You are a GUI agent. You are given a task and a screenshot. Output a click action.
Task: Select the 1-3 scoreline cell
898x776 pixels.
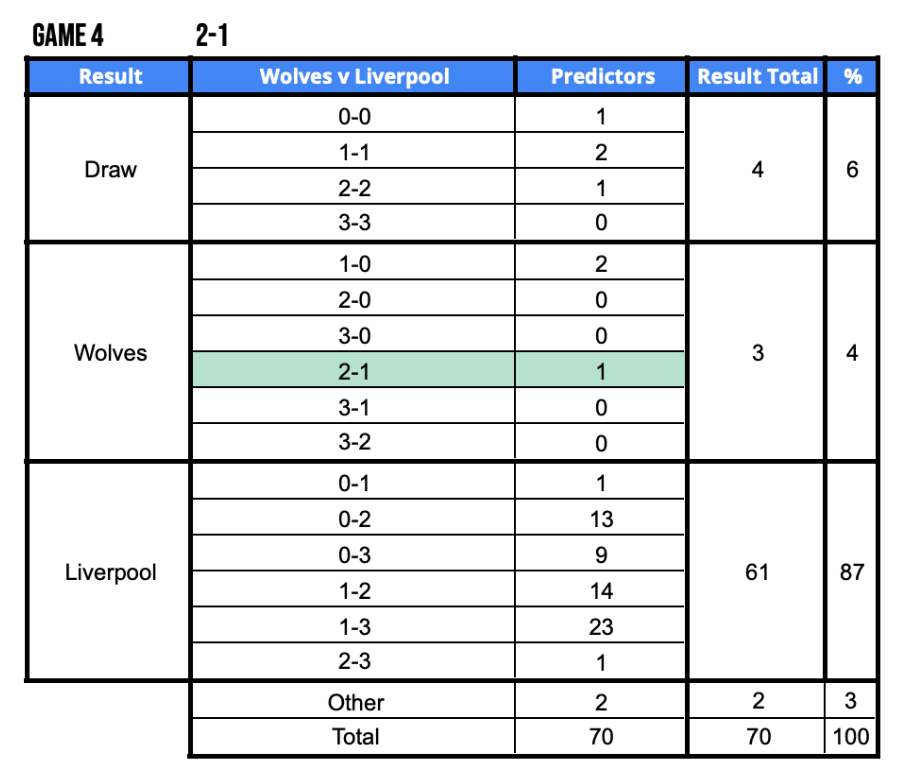point(354,627)
